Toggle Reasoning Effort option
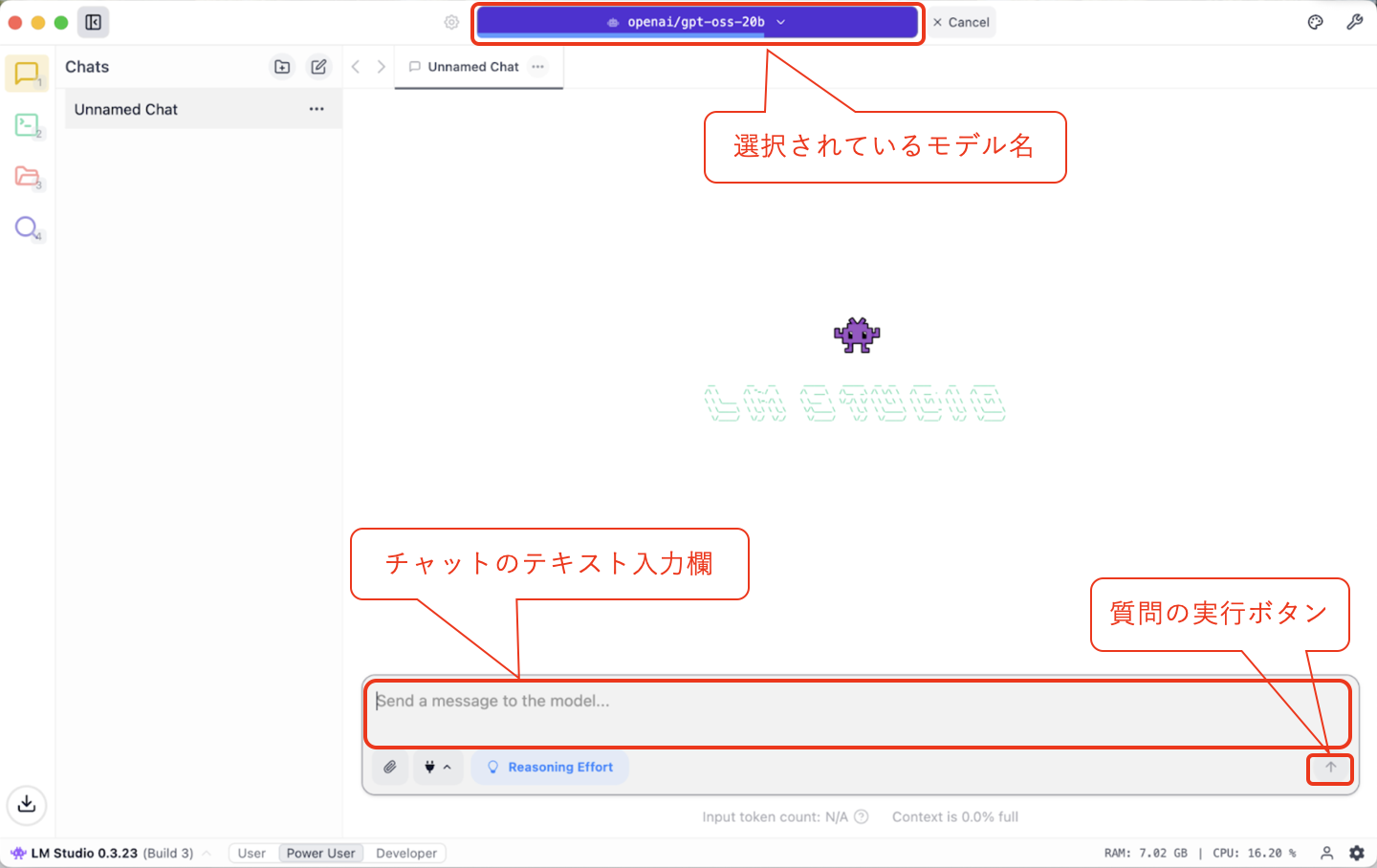 (x=550, y=767)
